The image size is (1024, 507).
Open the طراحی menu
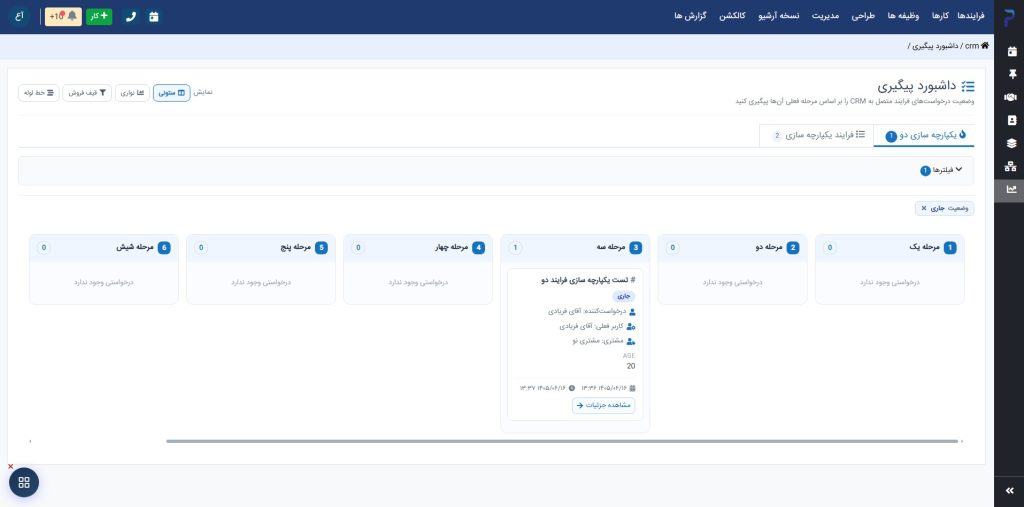863,16
